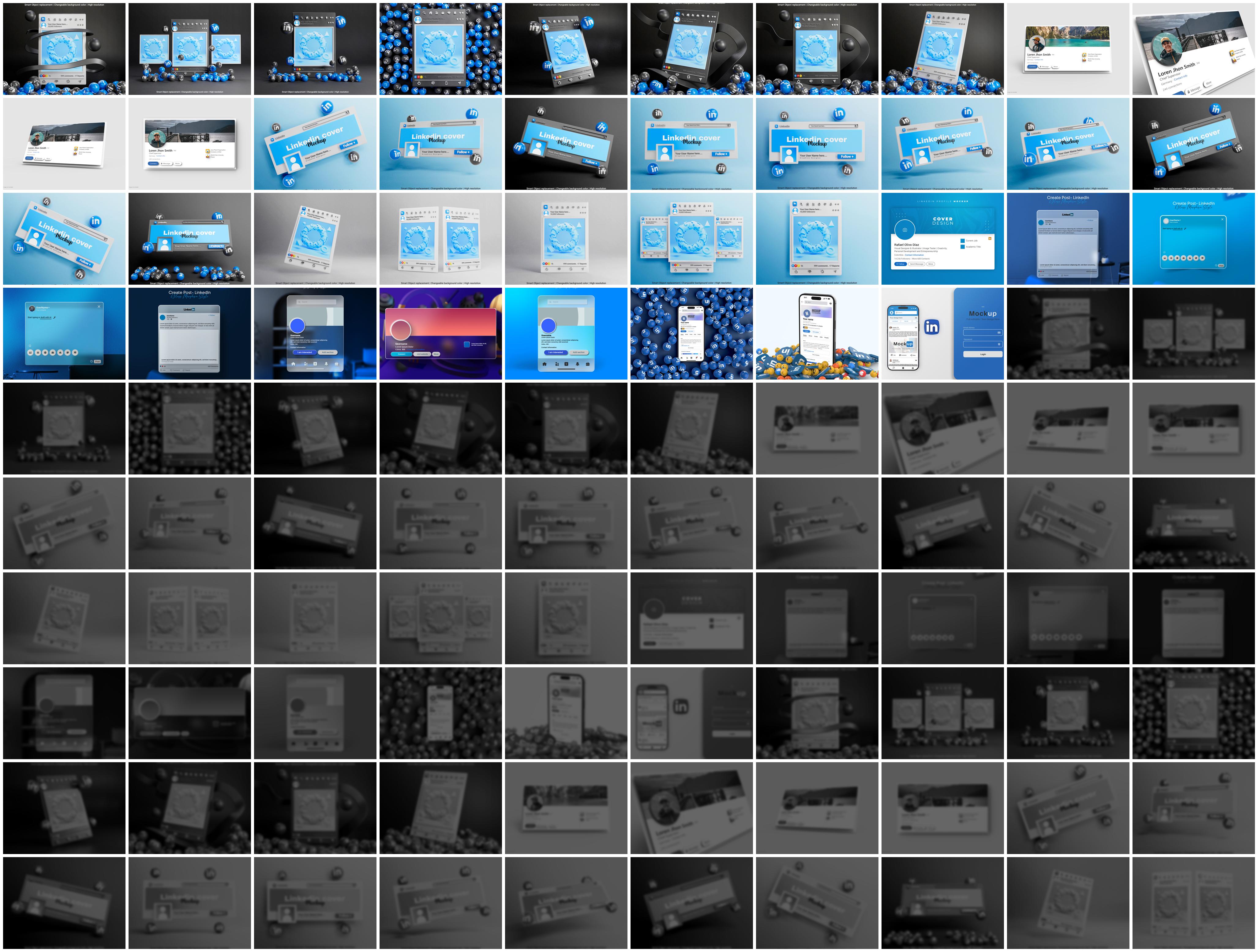Open color post mockup completely surrounded by LinkedIn balls
This screenshot has height=952, width=1258.
coord(441,49)
